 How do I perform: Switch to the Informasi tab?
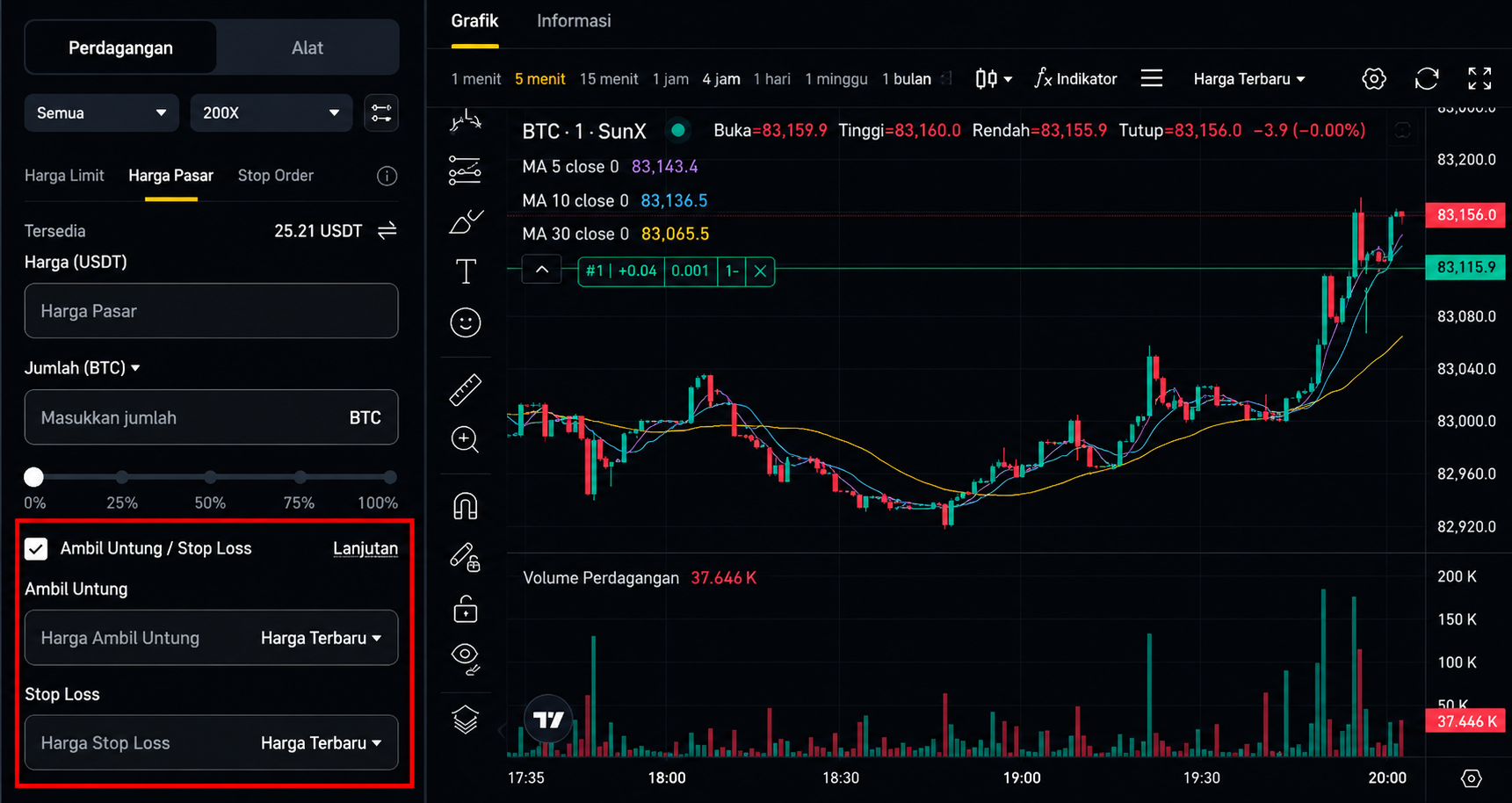574,21
